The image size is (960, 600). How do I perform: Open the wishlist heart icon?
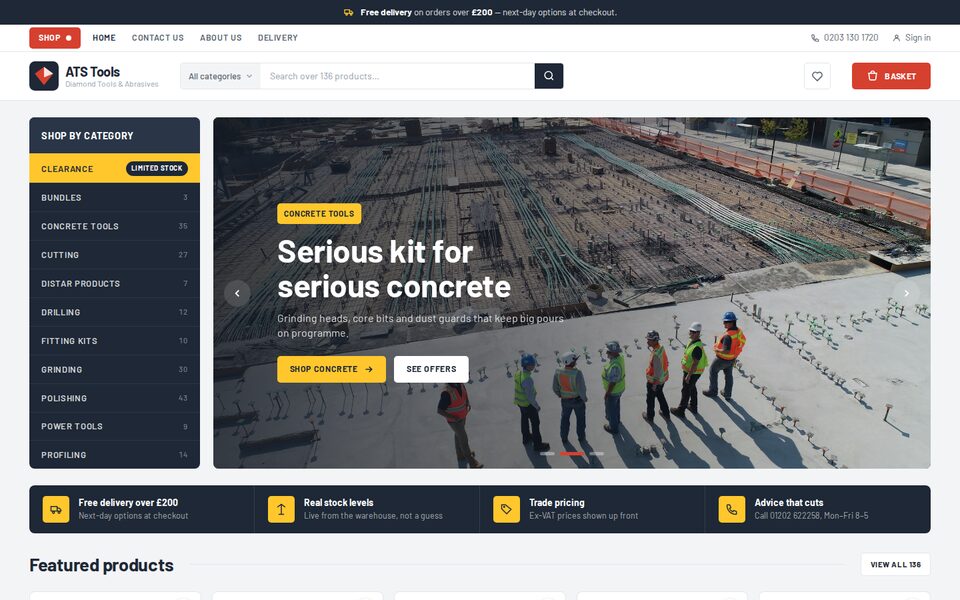tap(817, 76)
